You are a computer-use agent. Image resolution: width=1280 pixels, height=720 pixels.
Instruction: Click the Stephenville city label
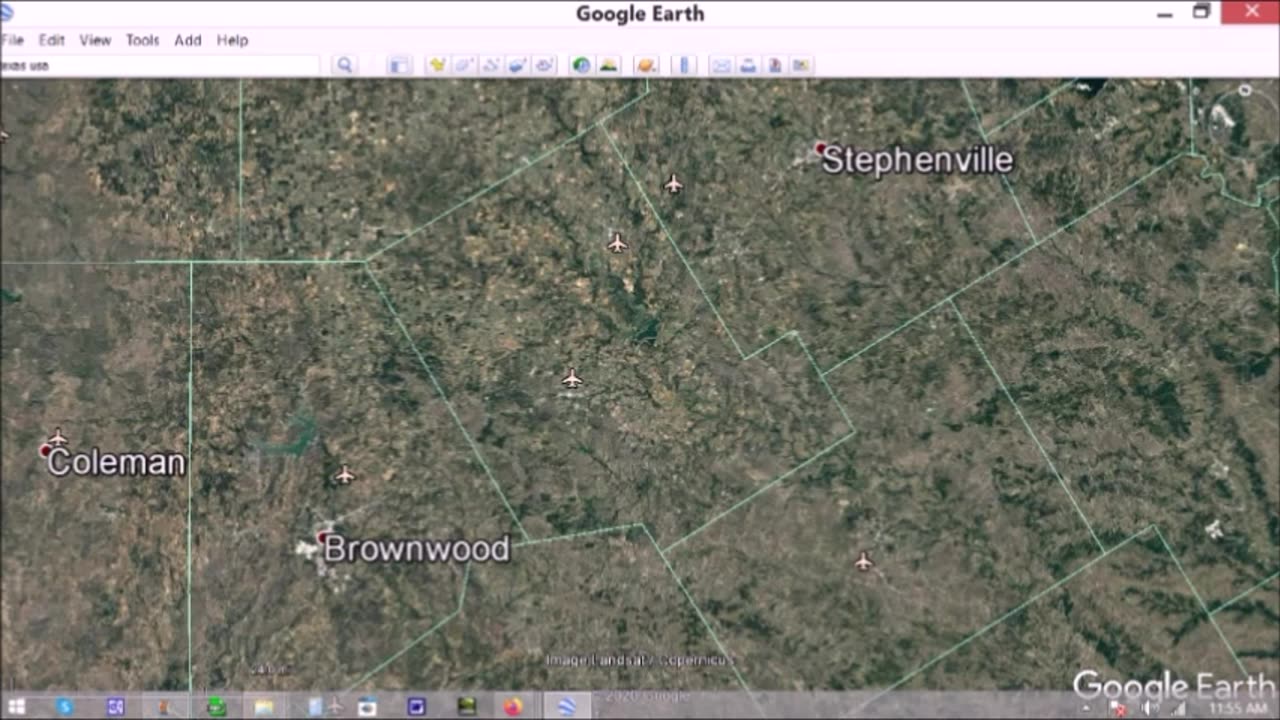[x=917, y=160]
